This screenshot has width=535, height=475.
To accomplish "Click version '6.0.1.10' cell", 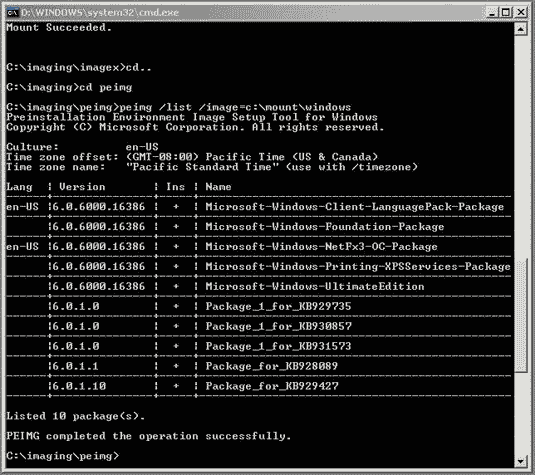I will pyautogui.click(x=79, y=386).
